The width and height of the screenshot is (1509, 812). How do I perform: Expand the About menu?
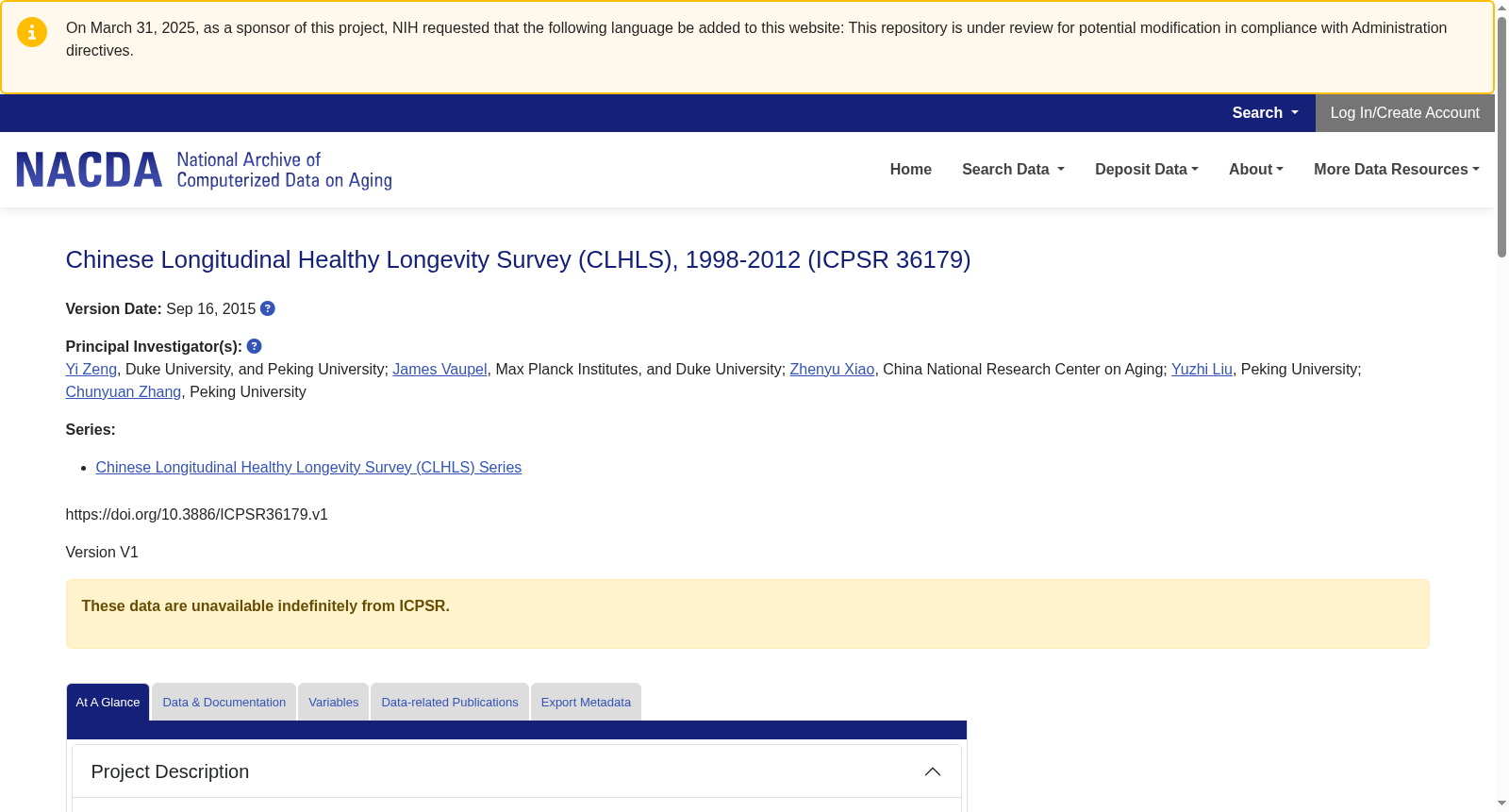tap(1256, 170)
